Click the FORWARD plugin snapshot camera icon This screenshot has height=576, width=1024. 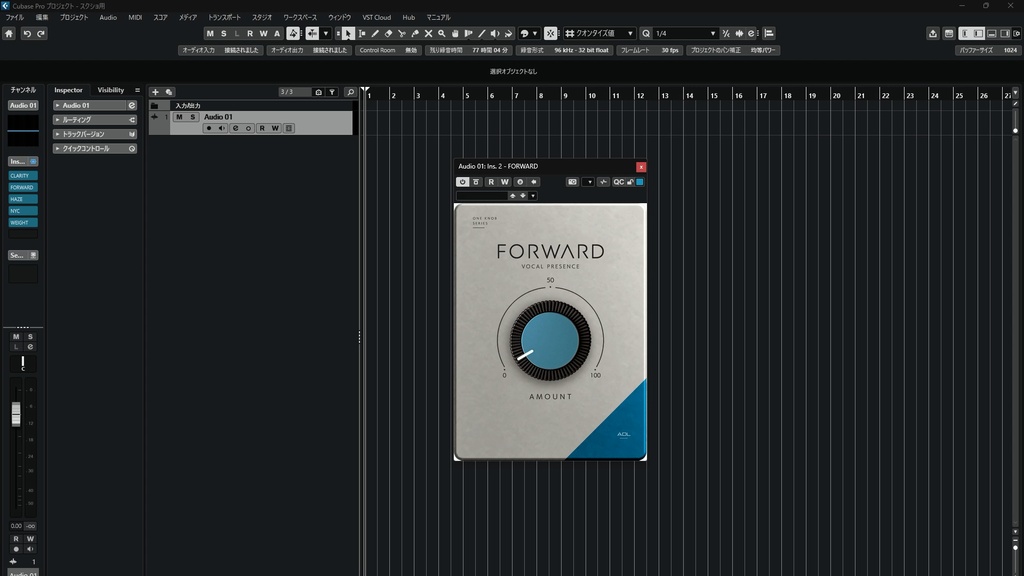pos(572,182)
